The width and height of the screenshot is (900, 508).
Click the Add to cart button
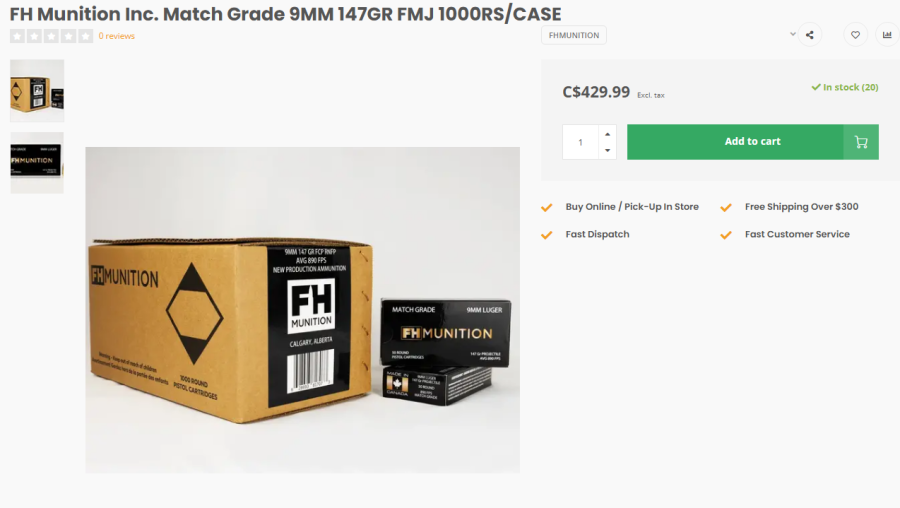752,142
